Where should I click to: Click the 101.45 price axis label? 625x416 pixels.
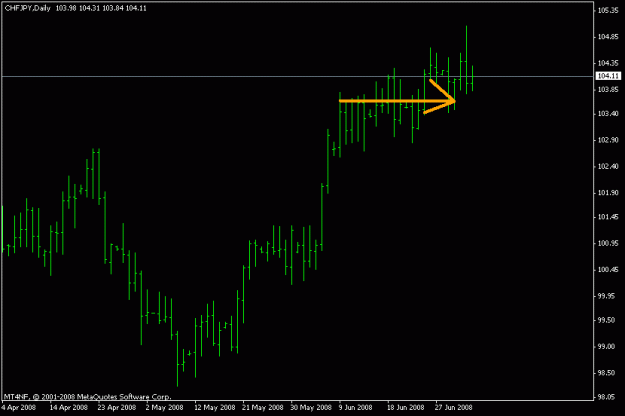608,217
